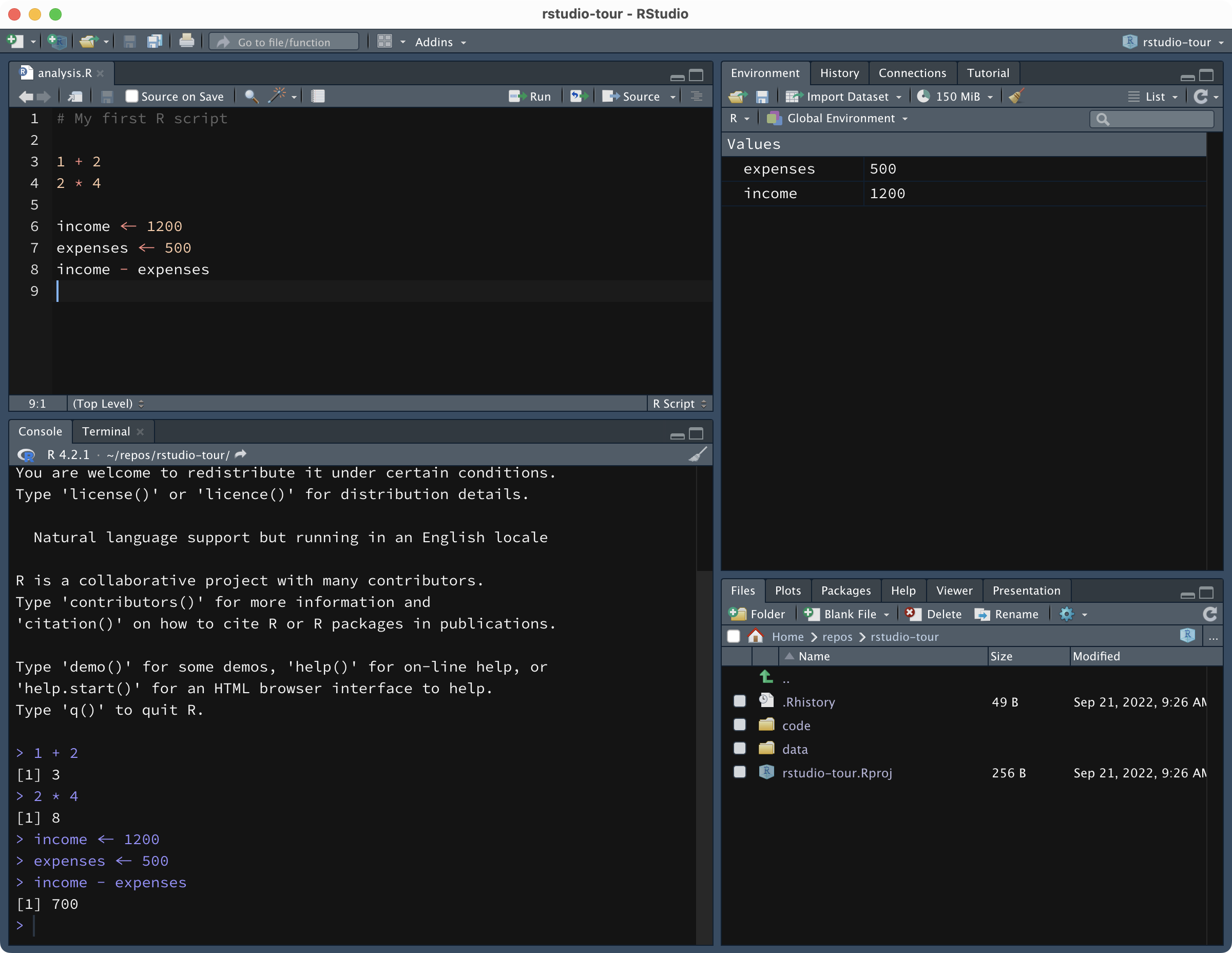Toggle the select-all checkbox in Files breadcrumb
Screen dimensions: 1232x953
[734, 637]
